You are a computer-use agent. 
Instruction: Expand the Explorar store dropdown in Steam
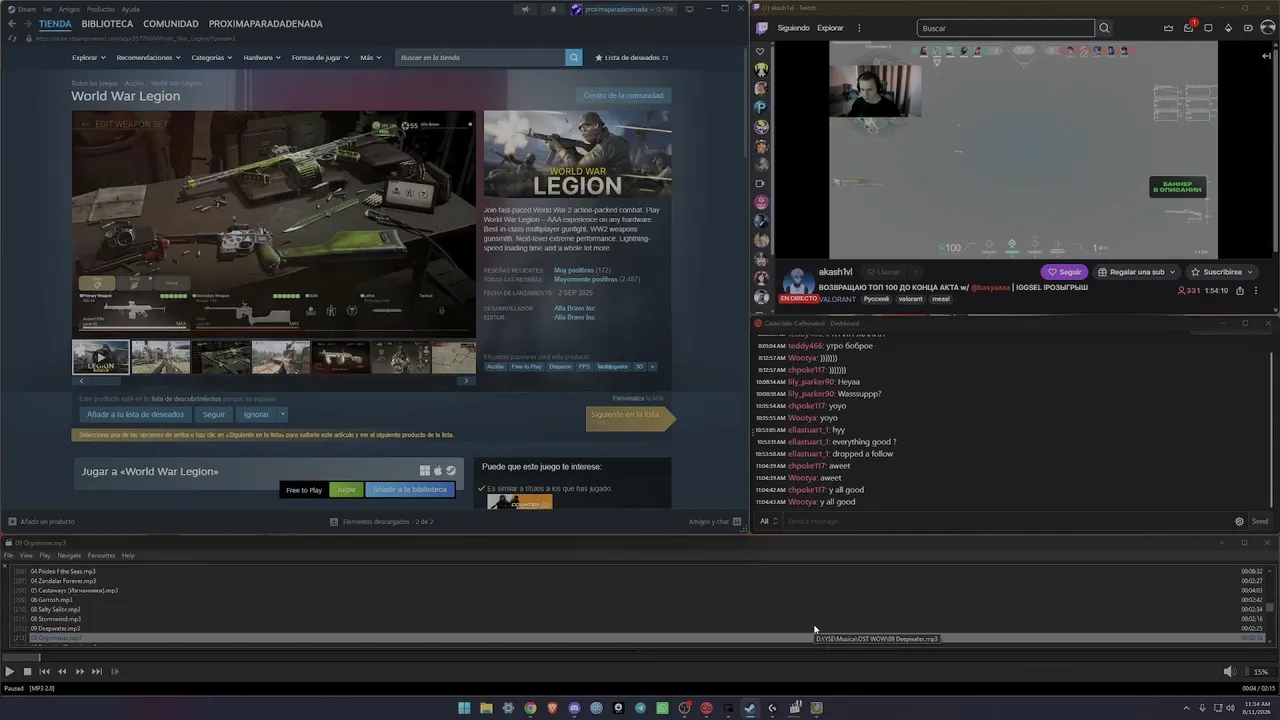(89, 57)
